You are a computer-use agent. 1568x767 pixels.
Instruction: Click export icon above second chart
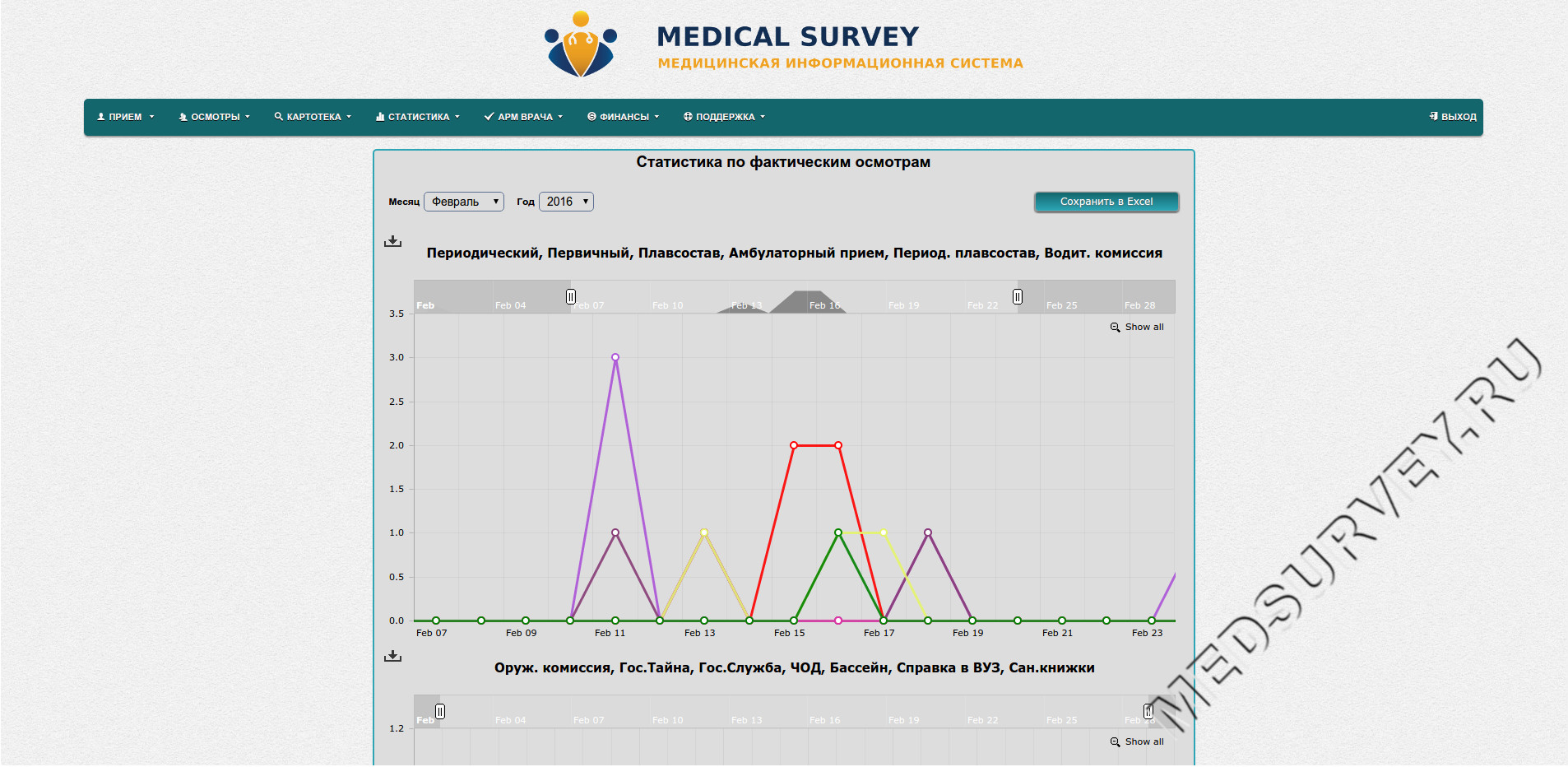coord(393,656)
